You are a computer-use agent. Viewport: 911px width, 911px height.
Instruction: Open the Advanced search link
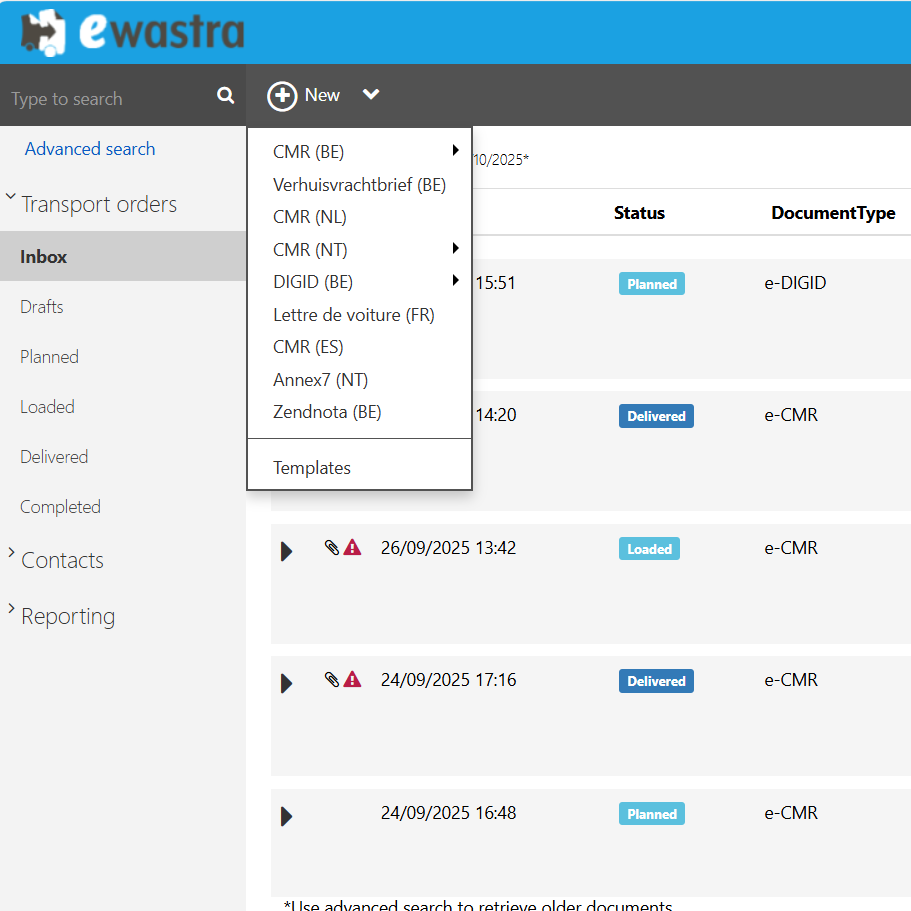click(x=90, y=149)
